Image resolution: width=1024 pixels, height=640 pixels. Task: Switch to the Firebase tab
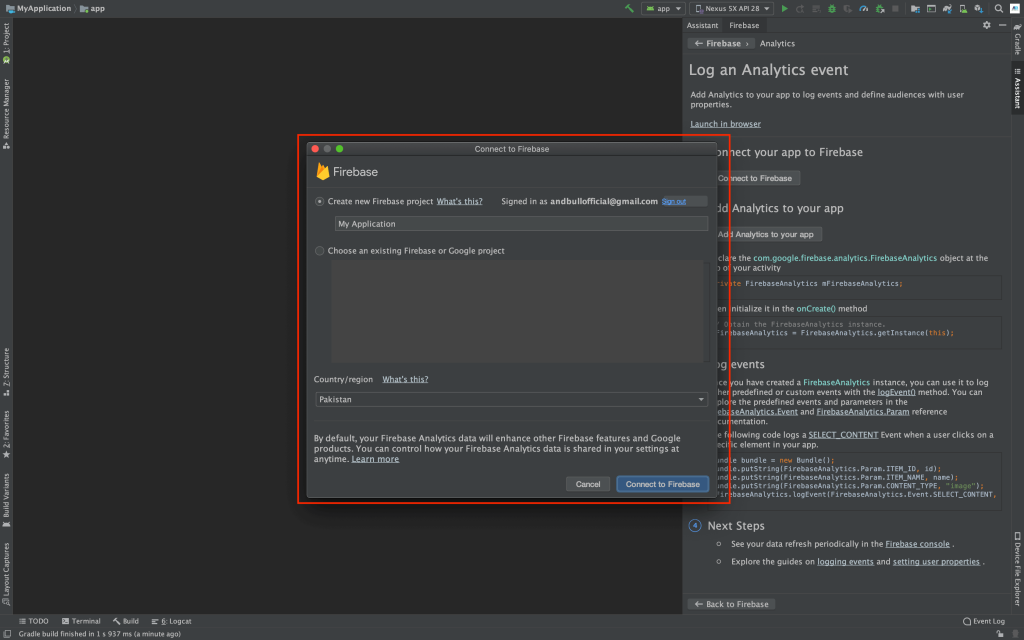[744, 25]
